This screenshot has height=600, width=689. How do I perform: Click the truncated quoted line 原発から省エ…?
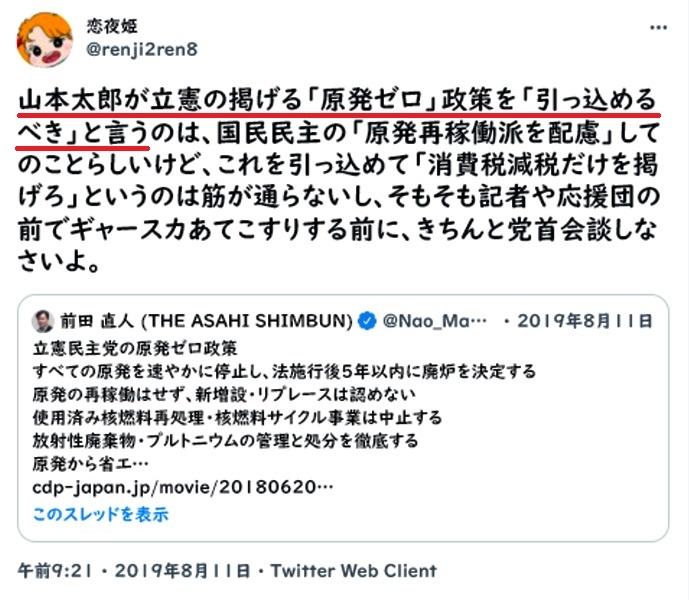point(91,464)
